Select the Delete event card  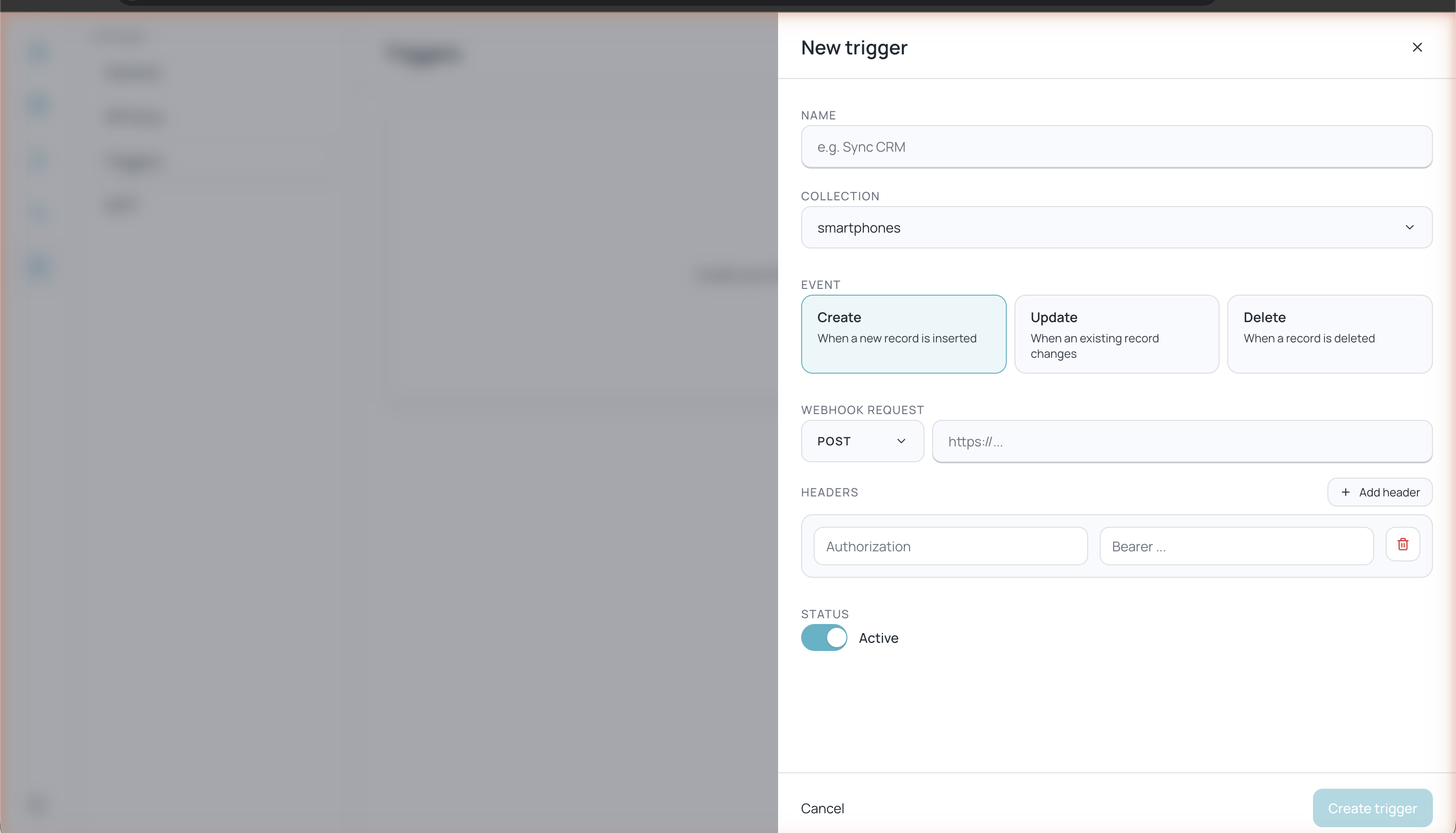pyautogui.click(x=1329, y=334)
